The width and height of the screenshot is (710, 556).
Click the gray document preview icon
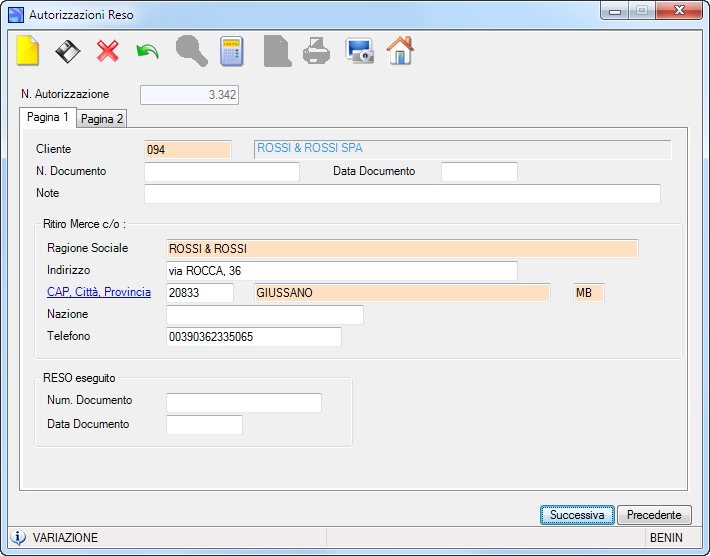click(x=277, y=51)
